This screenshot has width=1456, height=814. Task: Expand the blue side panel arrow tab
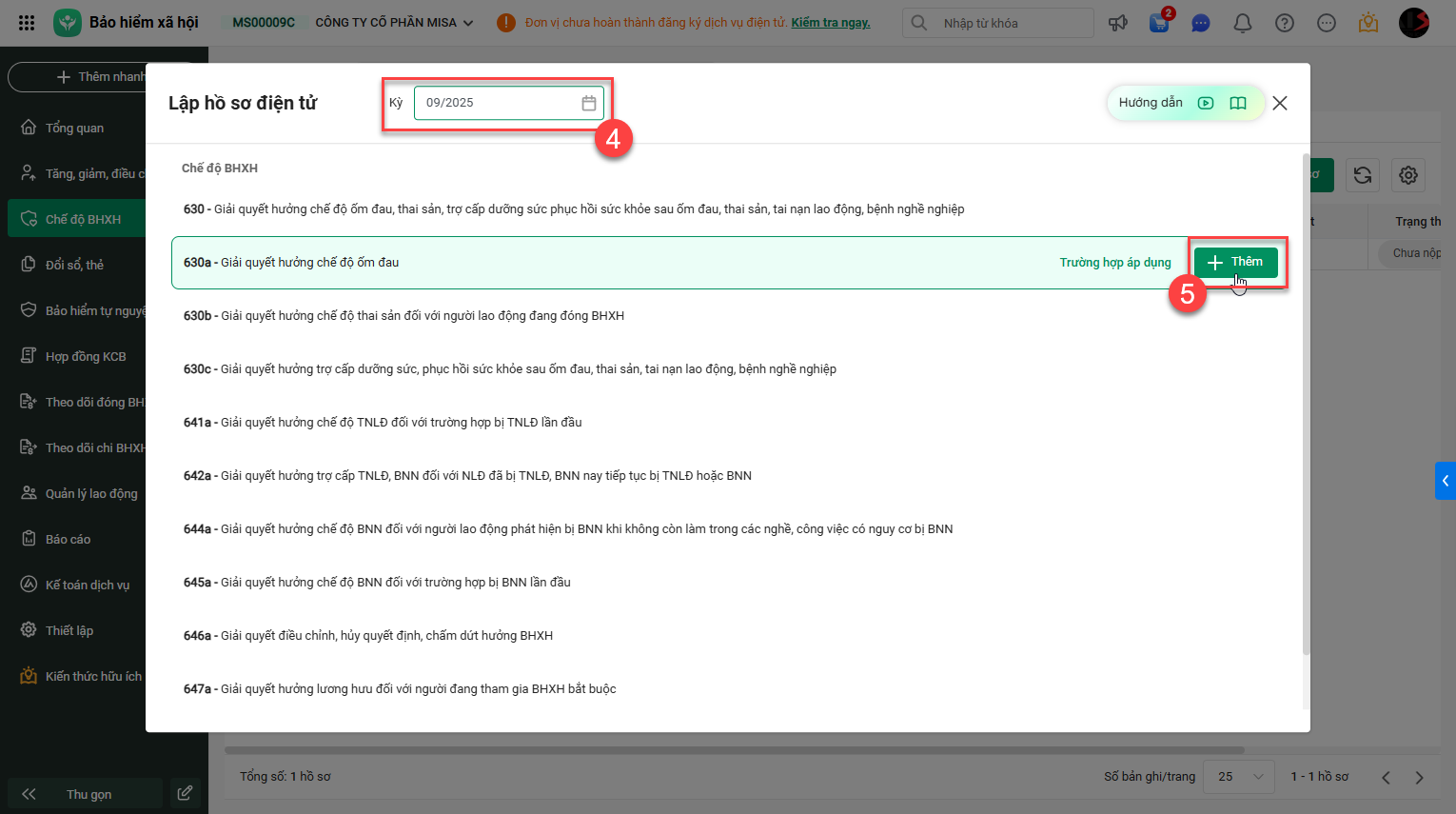1446,481
